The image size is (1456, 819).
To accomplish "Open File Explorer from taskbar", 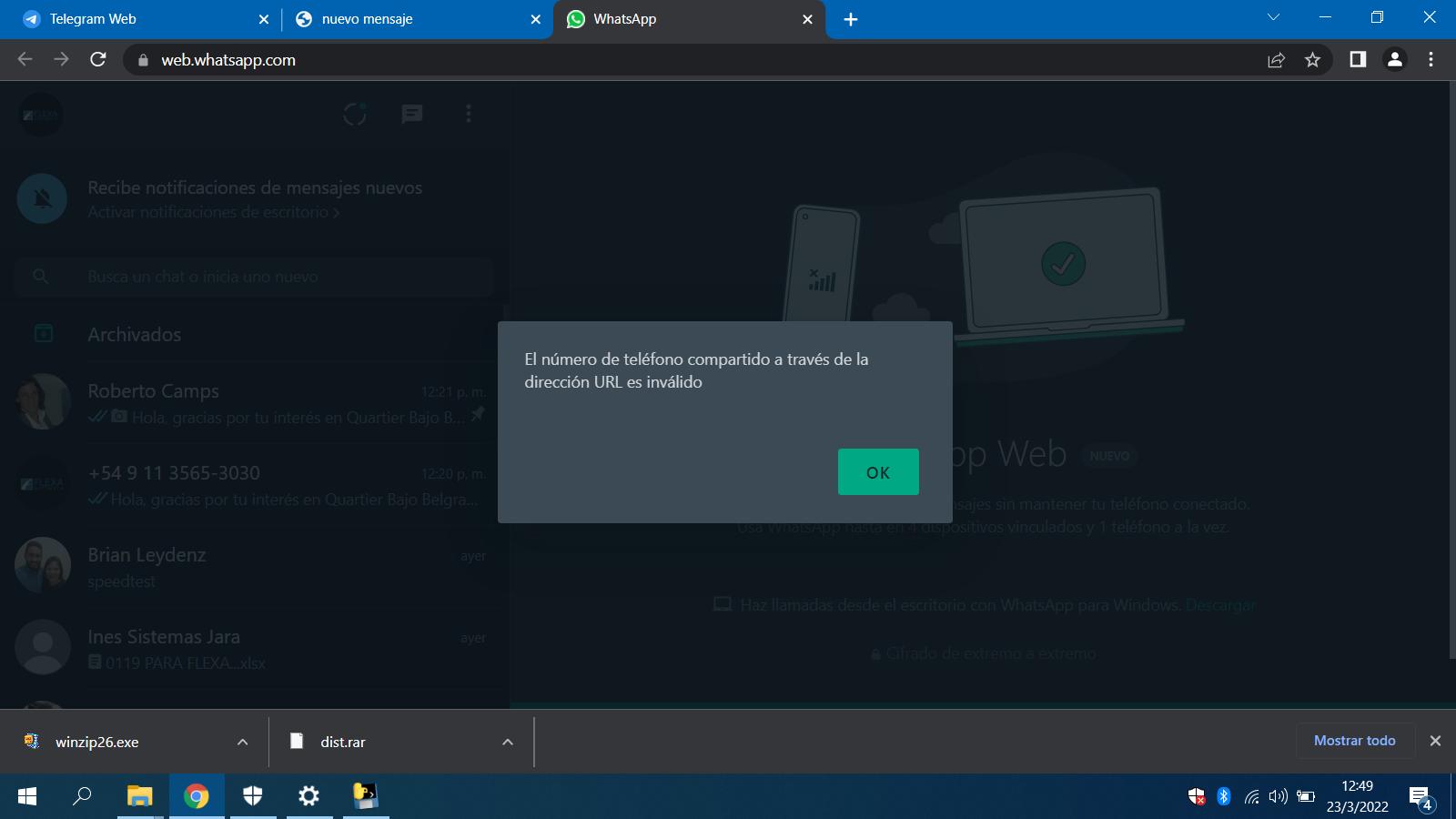I will coord(139,796).
